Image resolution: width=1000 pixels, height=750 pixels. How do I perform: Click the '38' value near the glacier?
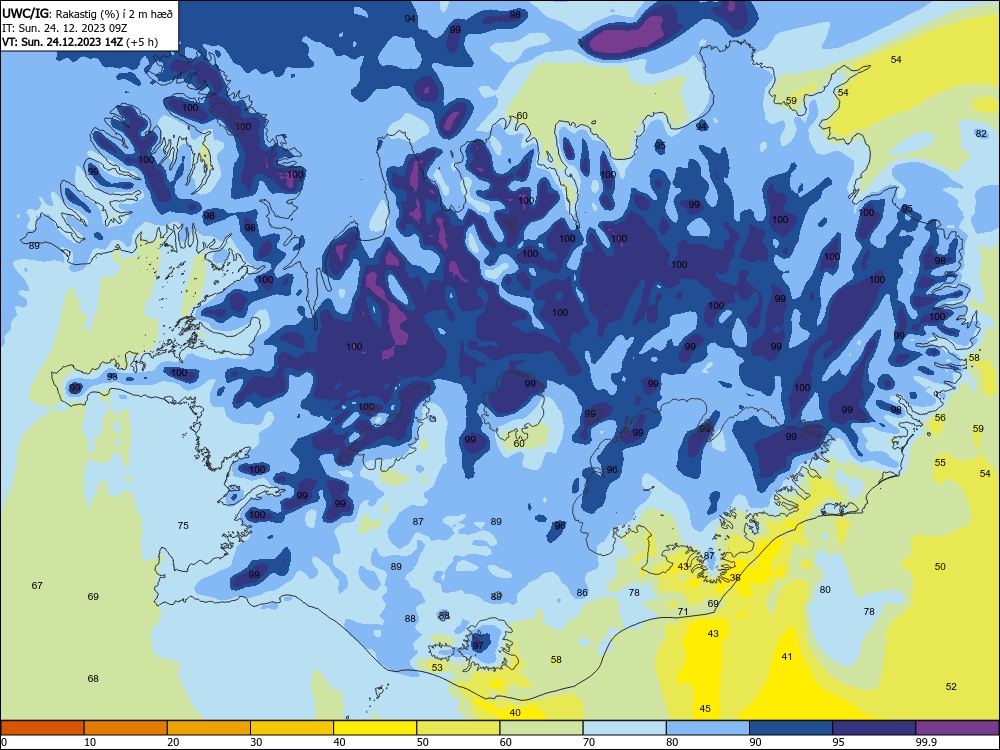[735, 577]
